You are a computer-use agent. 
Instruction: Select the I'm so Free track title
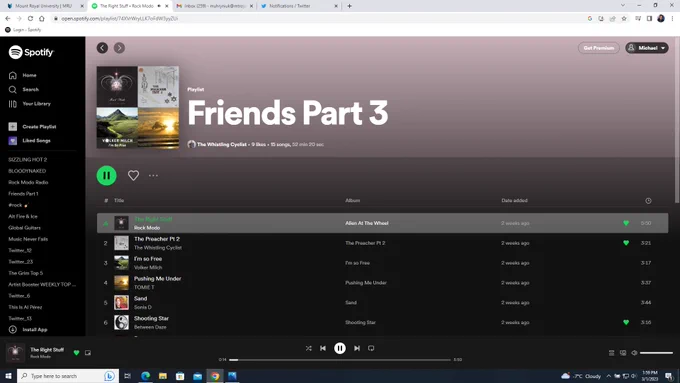(148, 259)
